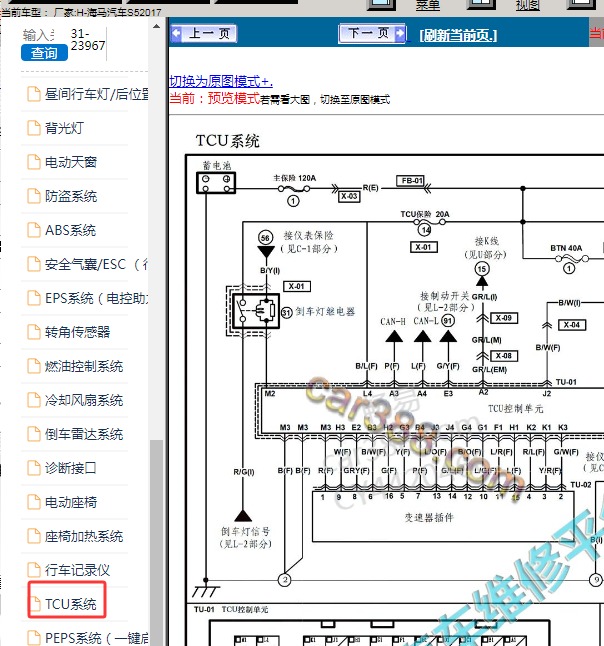The height and width of the screenshot is (646, 604).
Task: Select 背光灯 in the circuit list
Action: pyautogui.click(x=64, y=128)
